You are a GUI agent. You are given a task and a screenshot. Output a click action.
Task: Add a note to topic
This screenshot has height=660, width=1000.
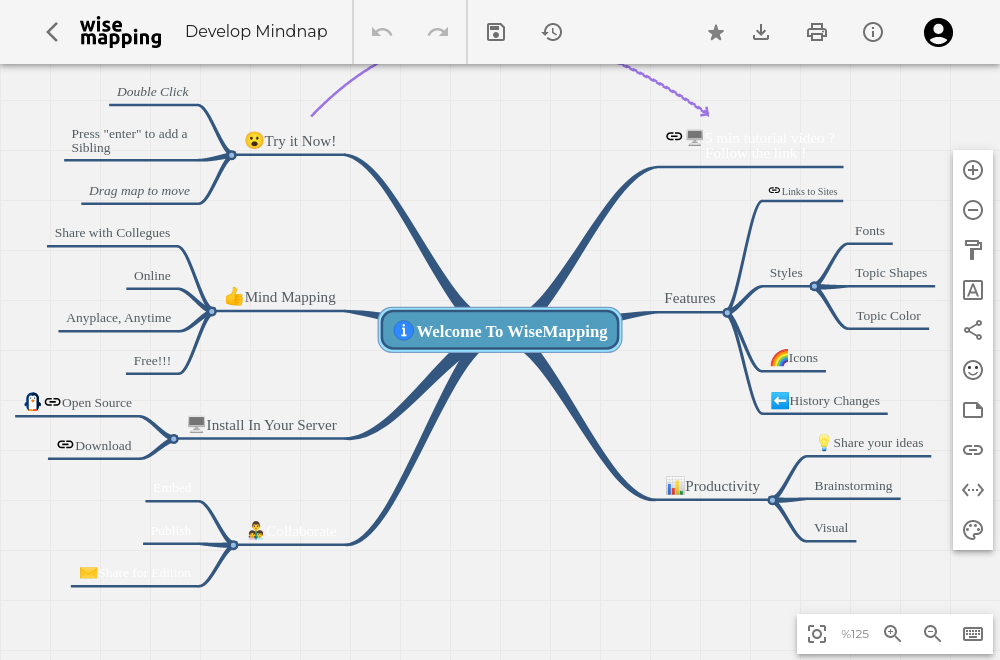(x=973, y=410)
